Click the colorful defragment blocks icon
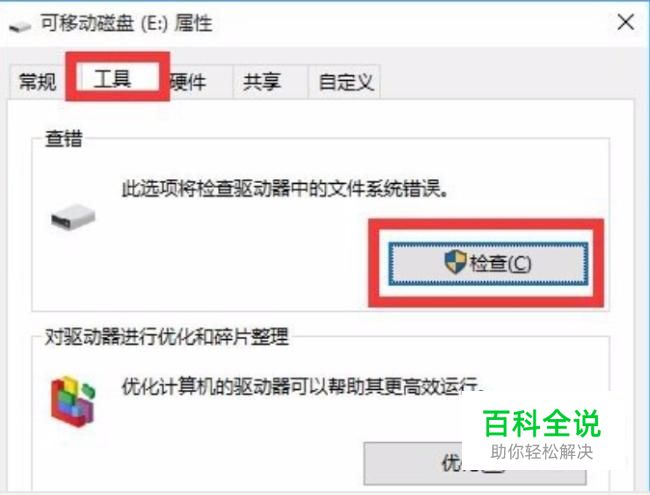The width and height of the screenshot is (650, 495). pyautogui.click(x=73, y=401)
